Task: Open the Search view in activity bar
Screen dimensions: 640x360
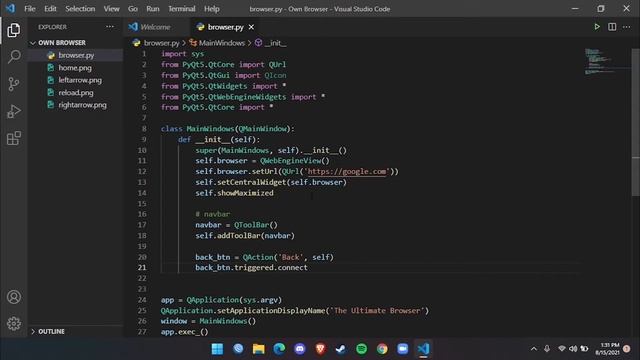Action: coord(13,57)
